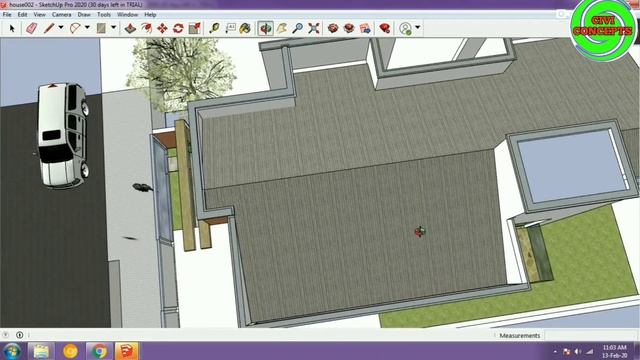The height and width of the screenshot is (360, 640).
Task: Open File Explorer from taskbar
Action: coord(41,351)
